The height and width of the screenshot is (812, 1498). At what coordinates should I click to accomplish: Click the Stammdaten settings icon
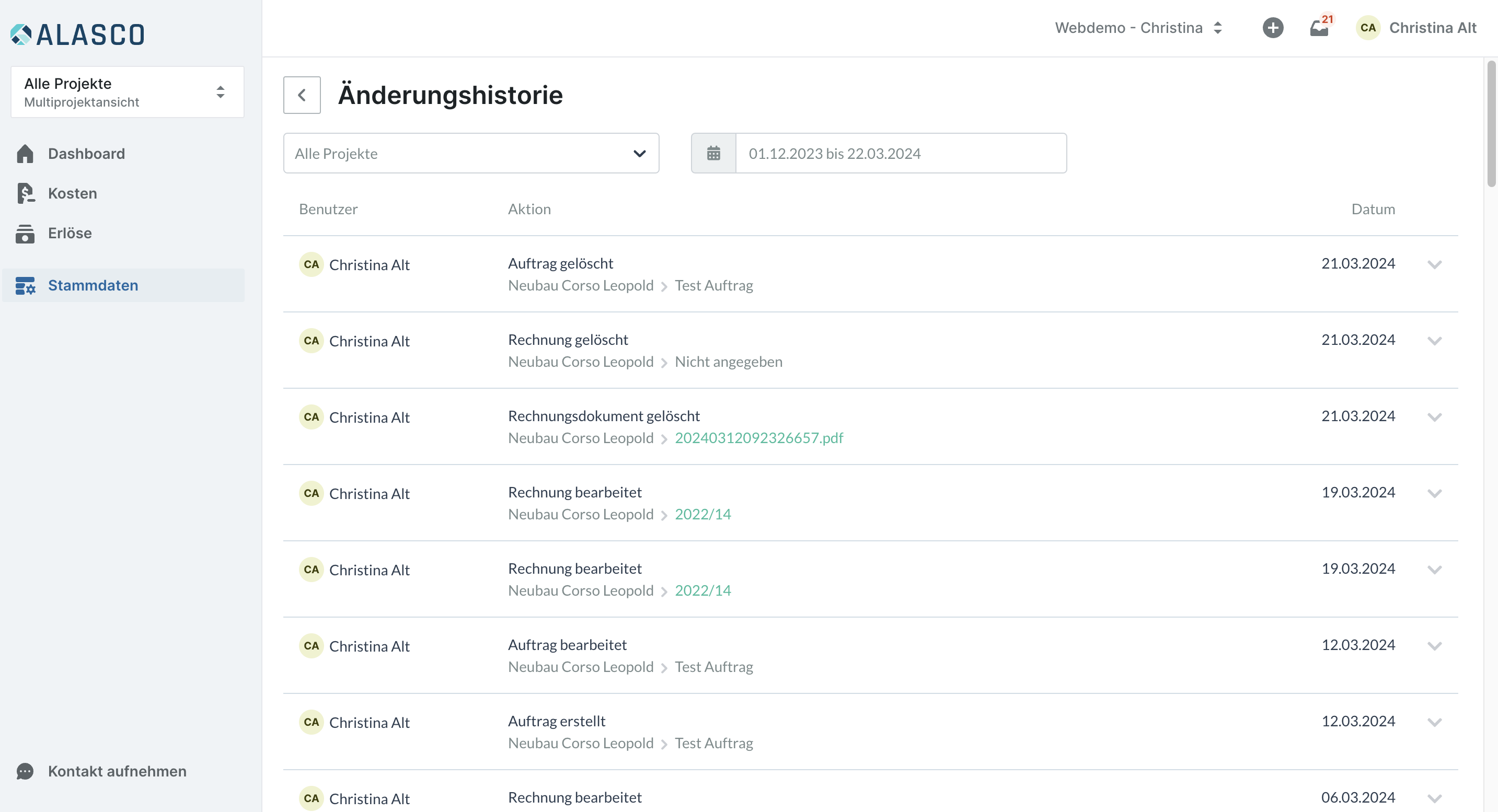point(25,285)
